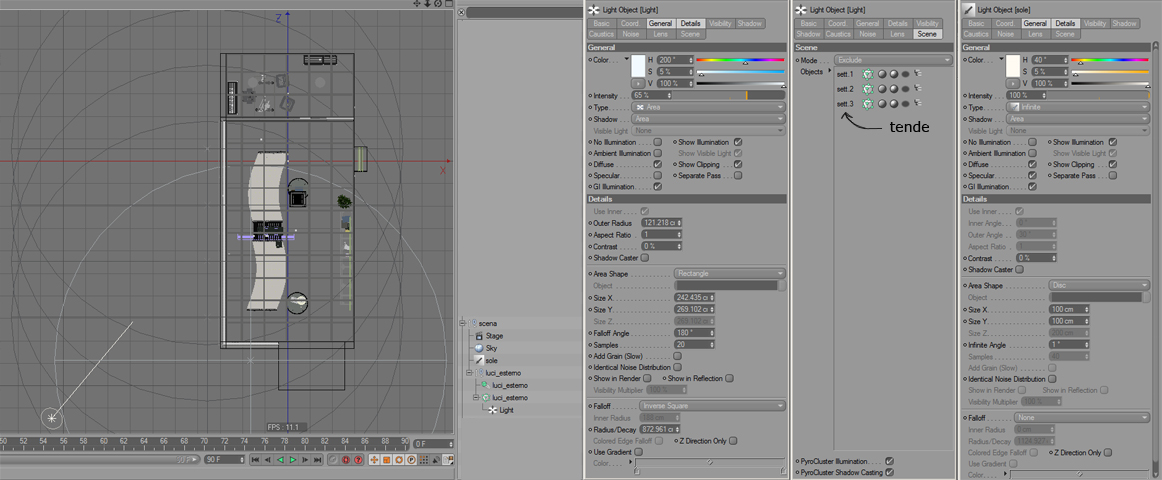This screenshot has width=1162, height=480.
Task: Toggle PyroCluster Illumination checkbox
Action: (x=889, y=461)
